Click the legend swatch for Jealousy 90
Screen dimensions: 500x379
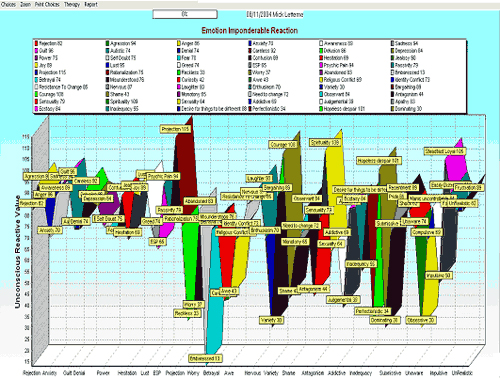(393, 58)
